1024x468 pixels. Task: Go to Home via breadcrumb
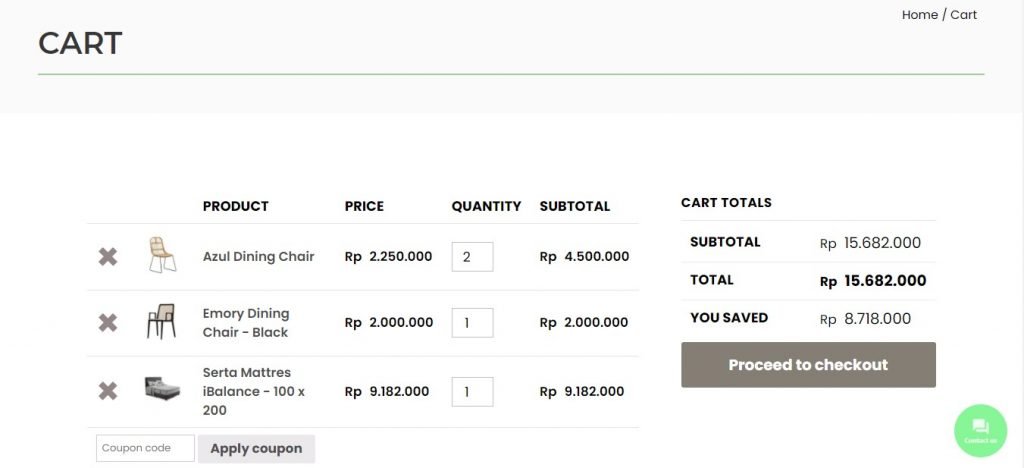click(919, 15)
